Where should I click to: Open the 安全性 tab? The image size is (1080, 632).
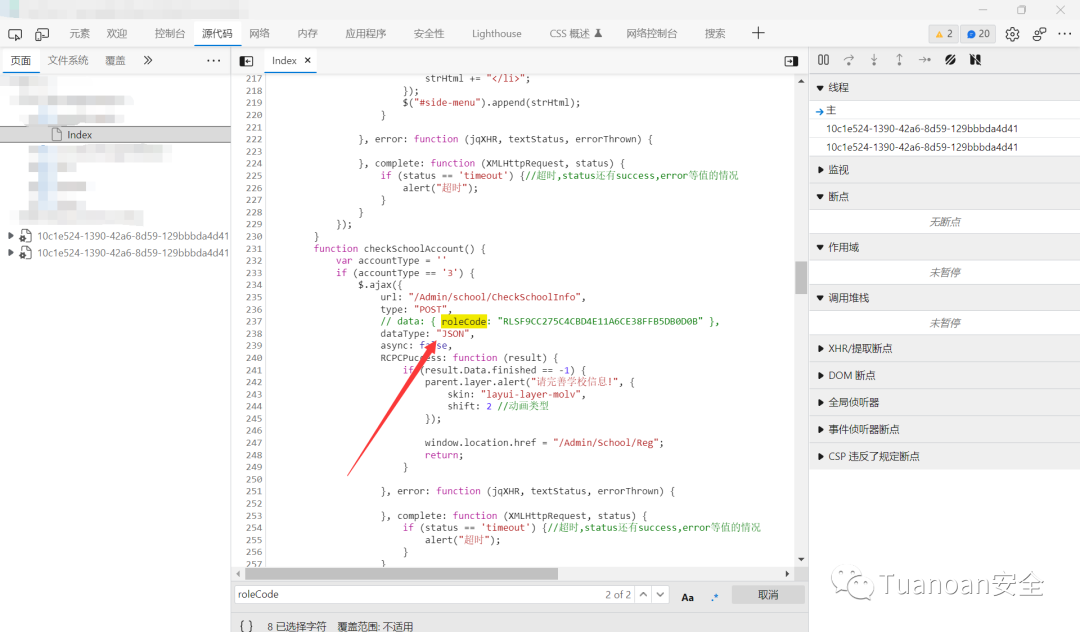coord(428,34)
